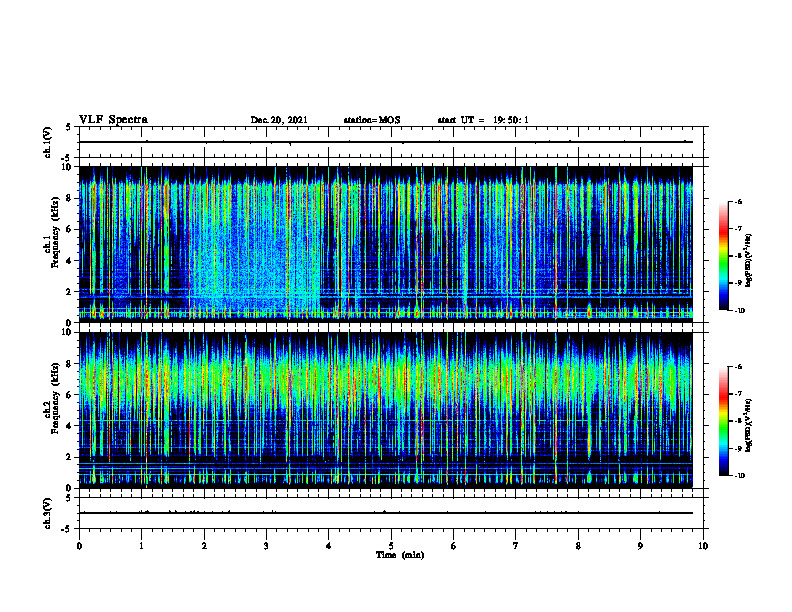The width and height of the screenshot is (792, 612).
Task: Click the time axis tick label "2"
Action: click(204, 546)
